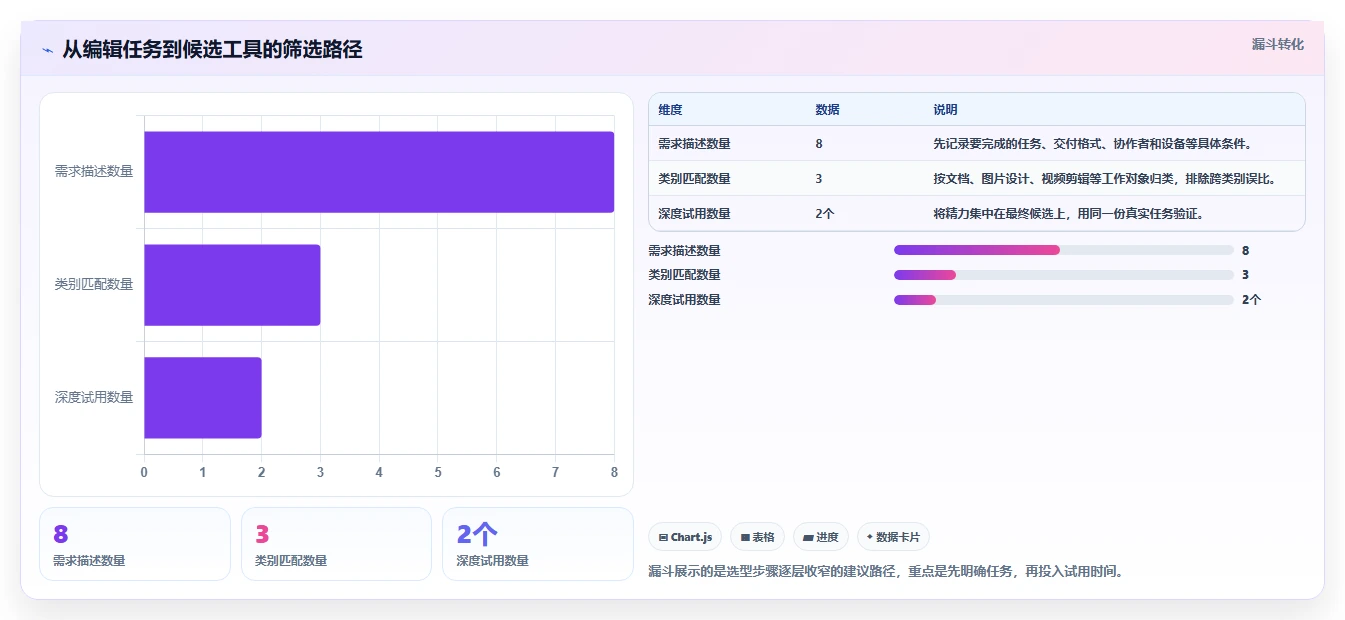Screen dimensions: 1345x620
Task: Select the 类别匹配数量 bar in the chart
Action: tap(232, 285)
